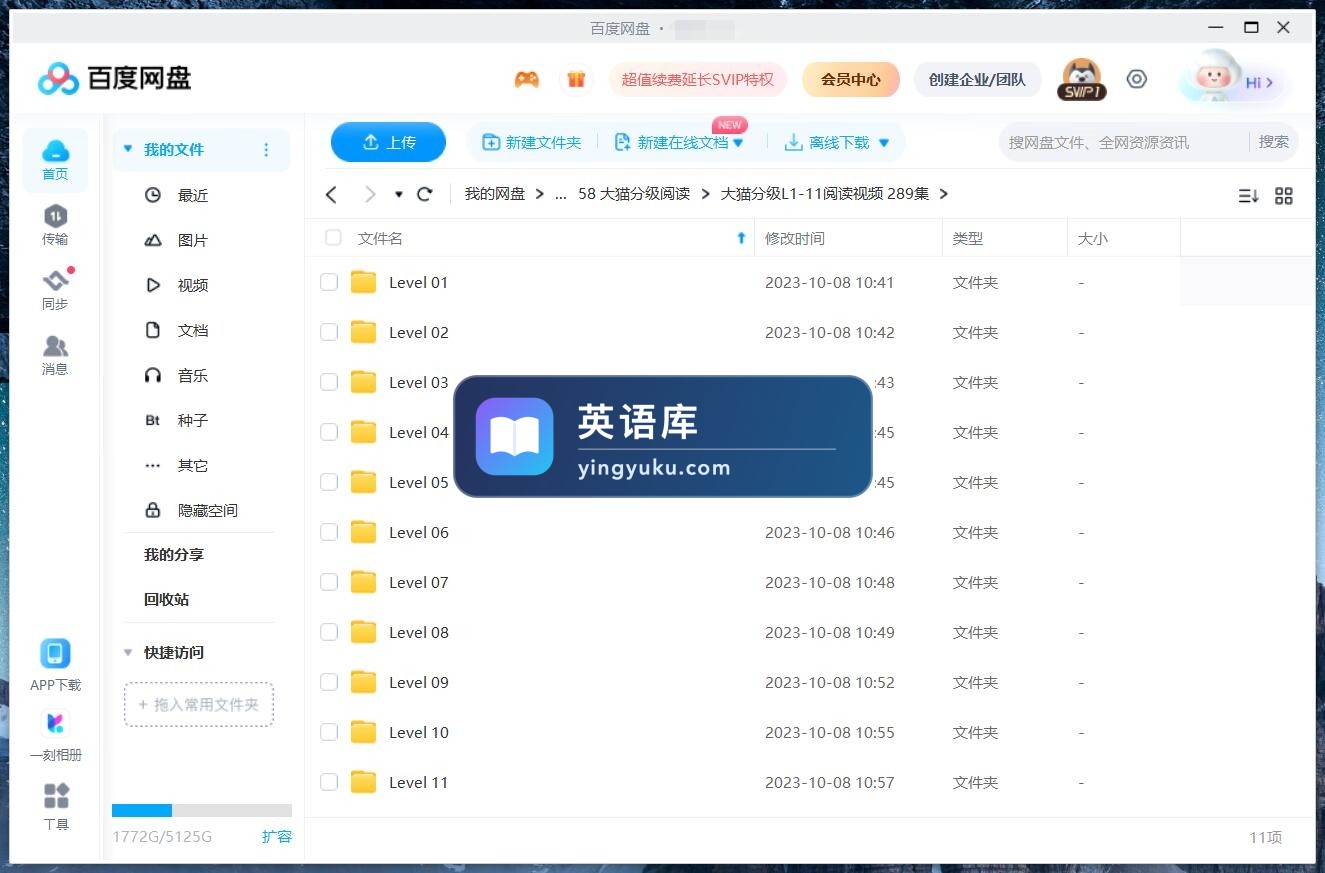This screenshot has height=873, width=1325.
Task: Click the gift box icon in header
Action: (x=576, y=80)
